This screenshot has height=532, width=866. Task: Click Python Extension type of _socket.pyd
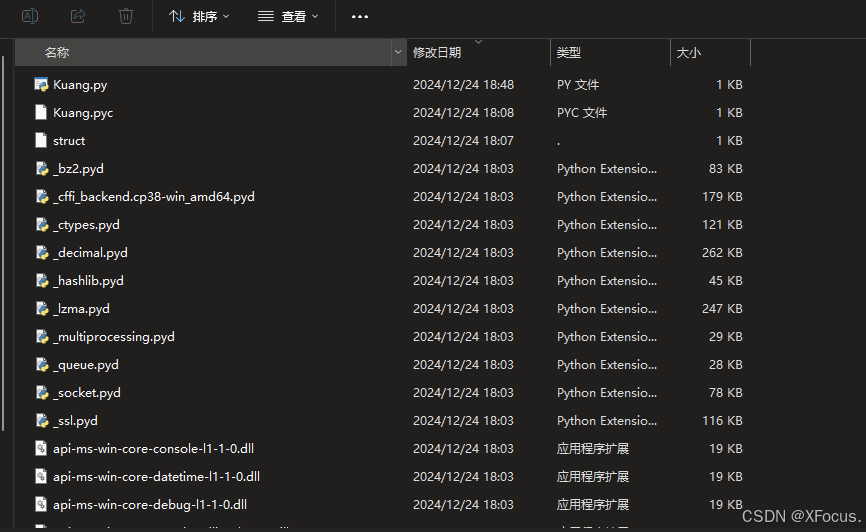607,393
